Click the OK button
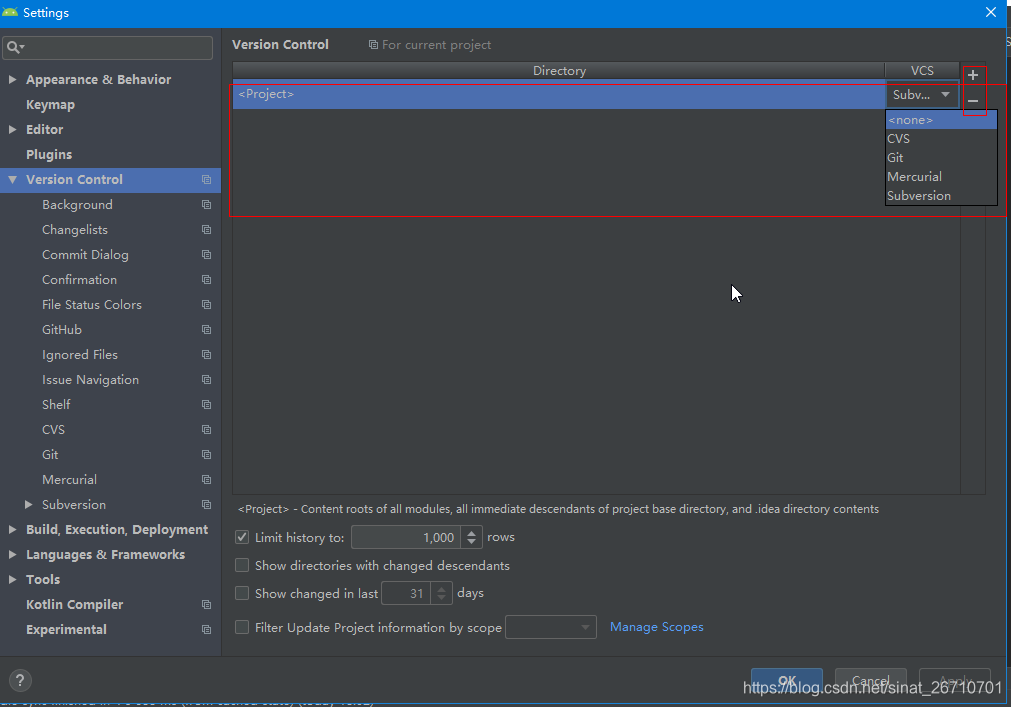This screenshot has height=707, width=1011. click(x=787, y=681)
